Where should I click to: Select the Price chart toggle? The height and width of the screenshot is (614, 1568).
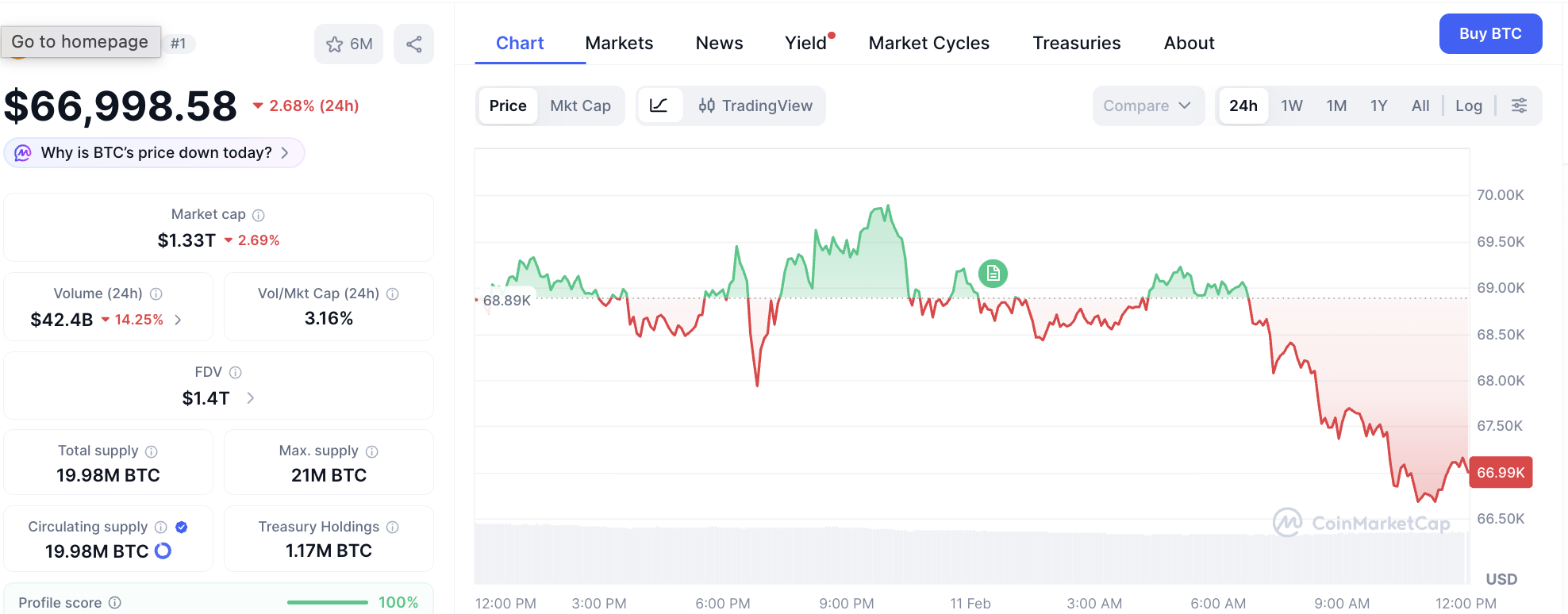pos(508,106)
